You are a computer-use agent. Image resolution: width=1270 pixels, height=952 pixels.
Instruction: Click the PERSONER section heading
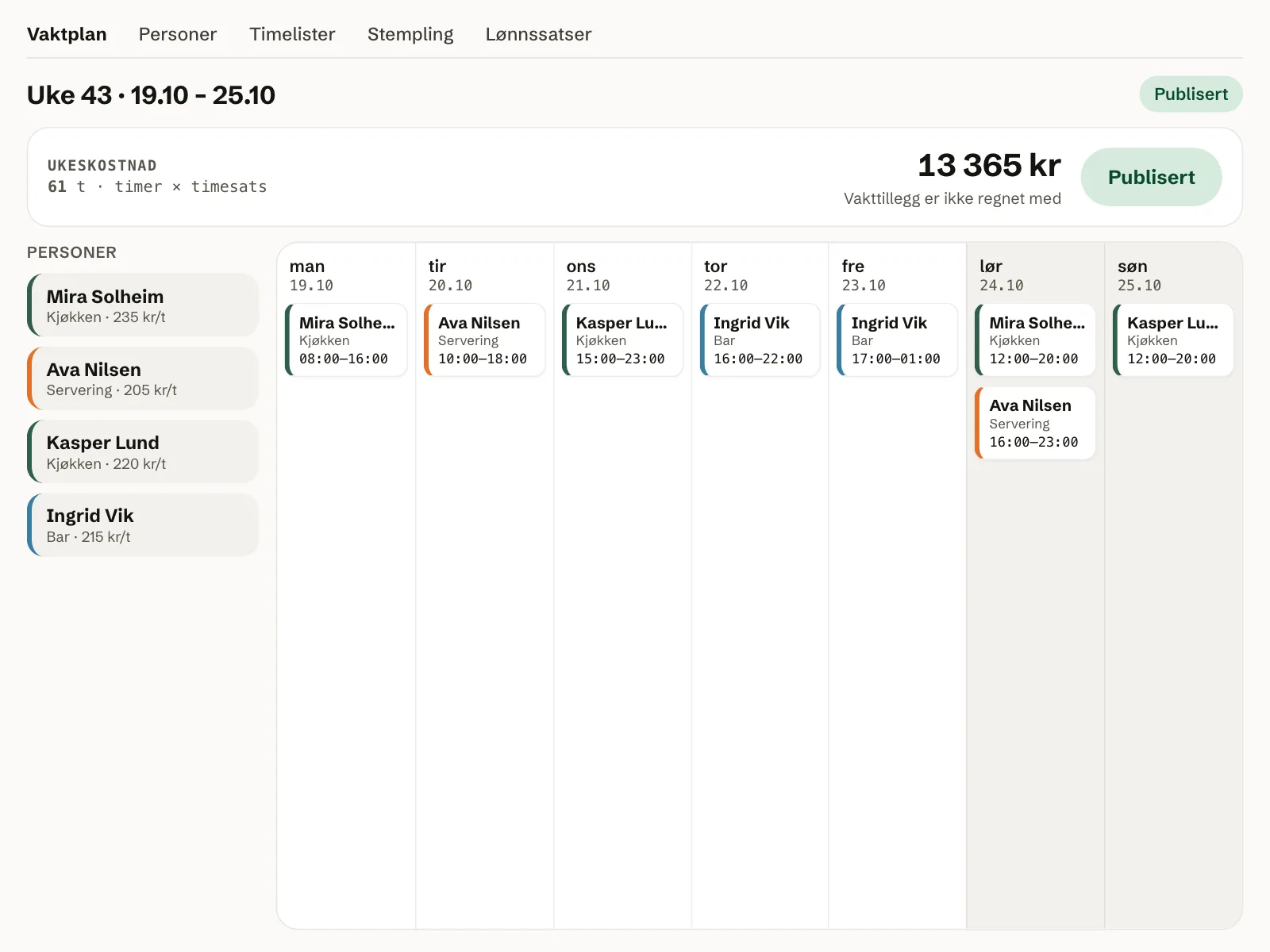71,252
